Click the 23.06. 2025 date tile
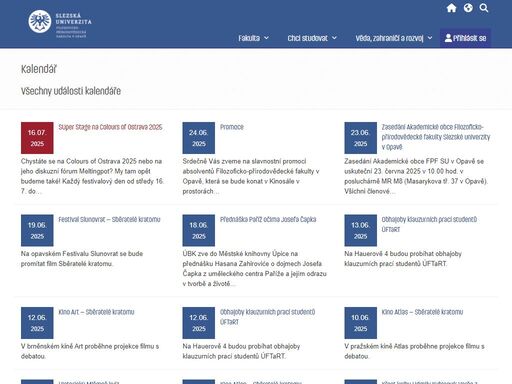512x384 pixels. click(x=360, y=138)
